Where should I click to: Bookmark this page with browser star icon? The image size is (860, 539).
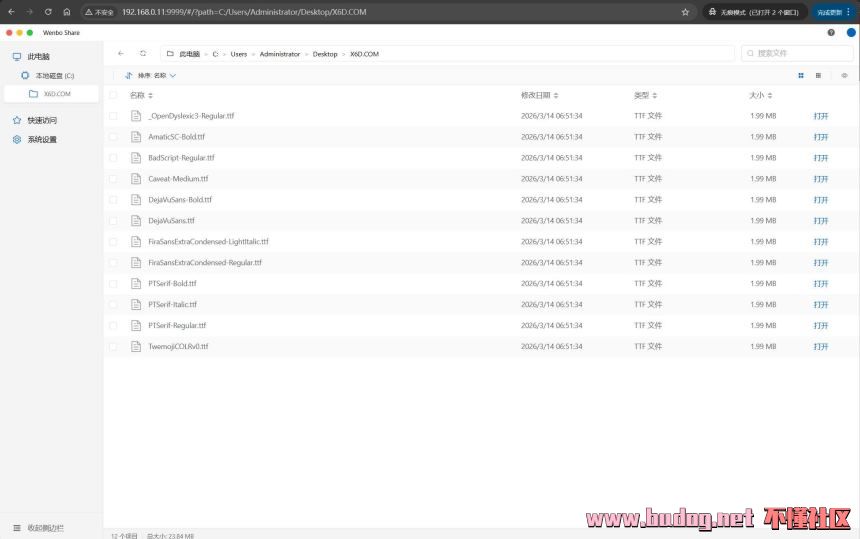pos(685,12)
